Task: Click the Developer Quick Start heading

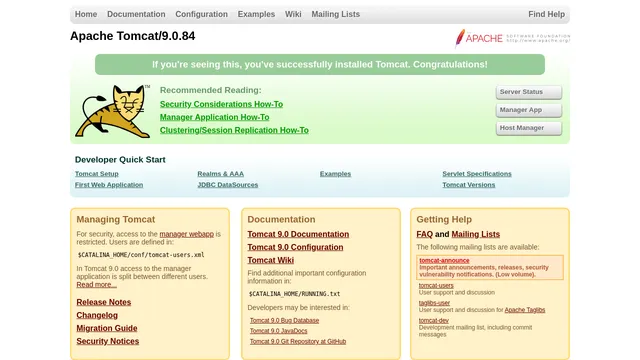Action: tap(120, 160)
